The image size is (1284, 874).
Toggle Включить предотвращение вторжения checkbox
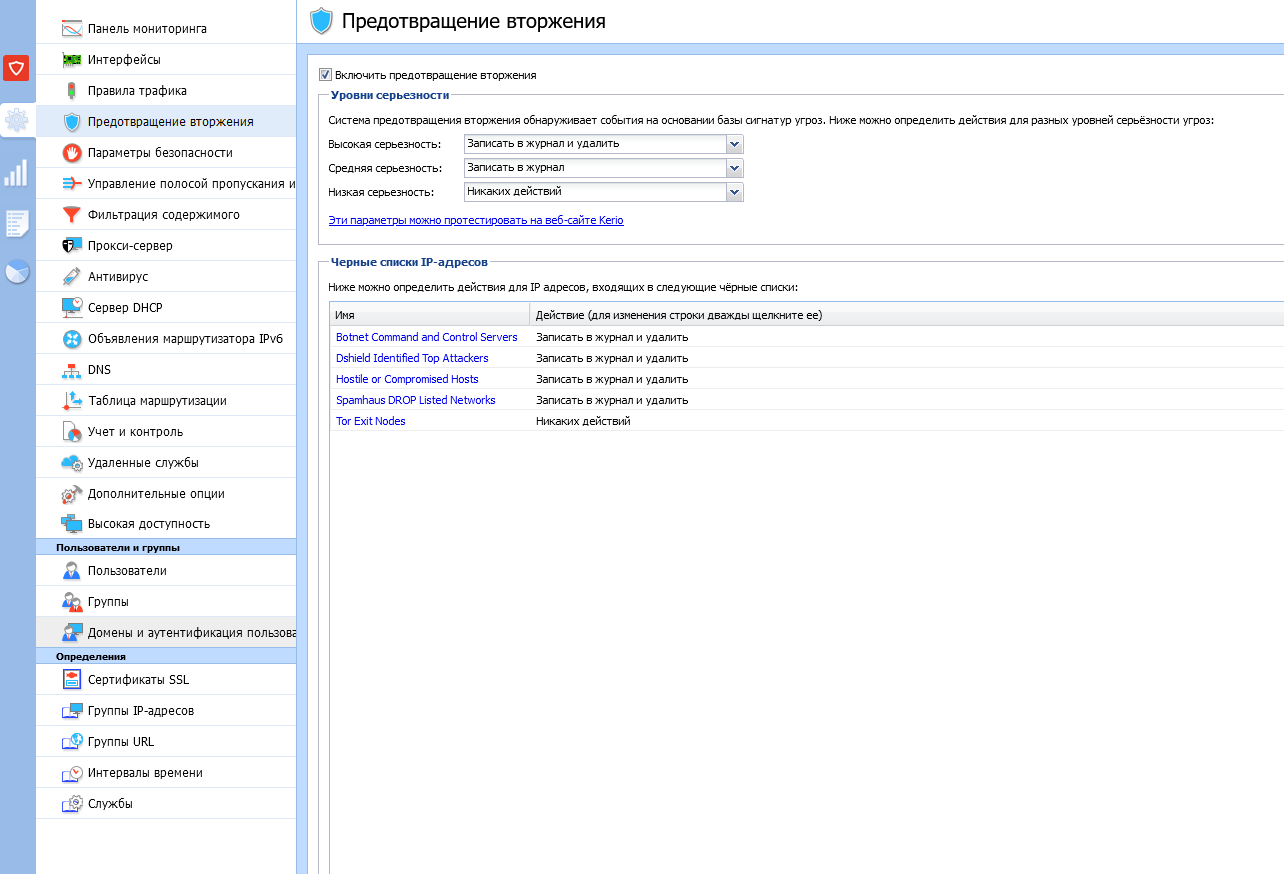pyautogui.click(x=325, y=75)
